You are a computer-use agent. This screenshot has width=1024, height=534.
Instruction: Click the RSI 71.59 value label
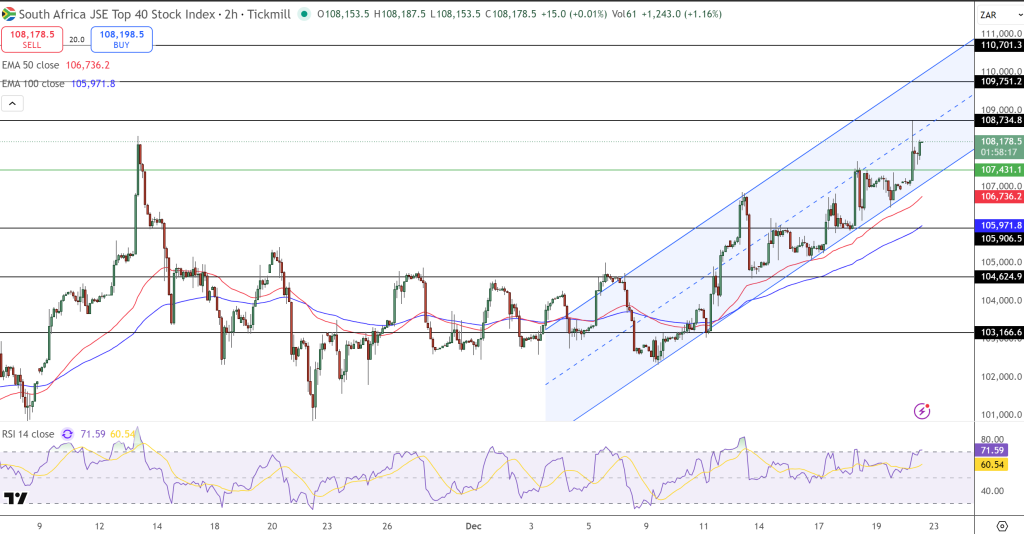click(991, 450)
